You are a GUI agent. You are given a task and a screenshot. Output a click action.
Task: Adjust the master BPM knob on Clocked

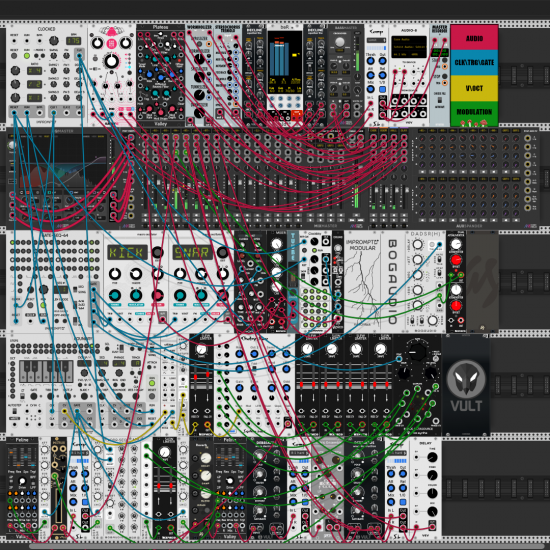[54, 40]
